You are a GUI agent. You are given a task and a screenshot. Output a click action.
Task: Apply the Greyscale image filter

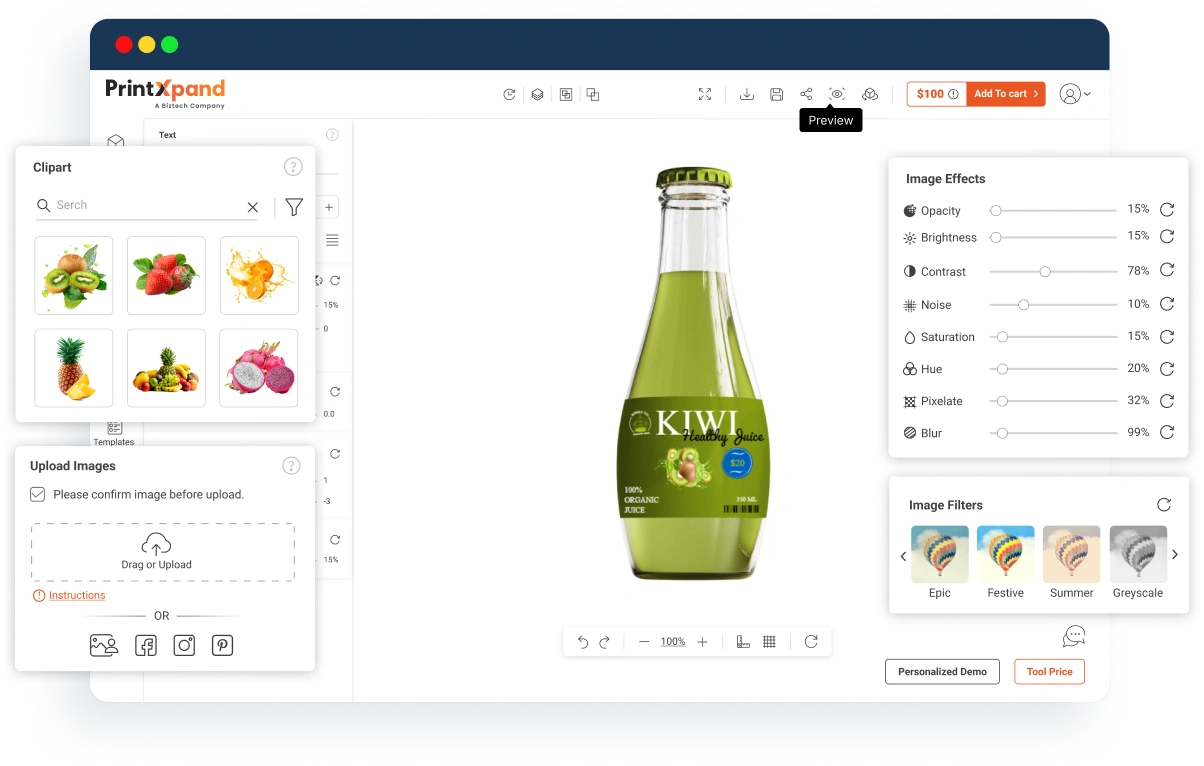point(1138,555)
